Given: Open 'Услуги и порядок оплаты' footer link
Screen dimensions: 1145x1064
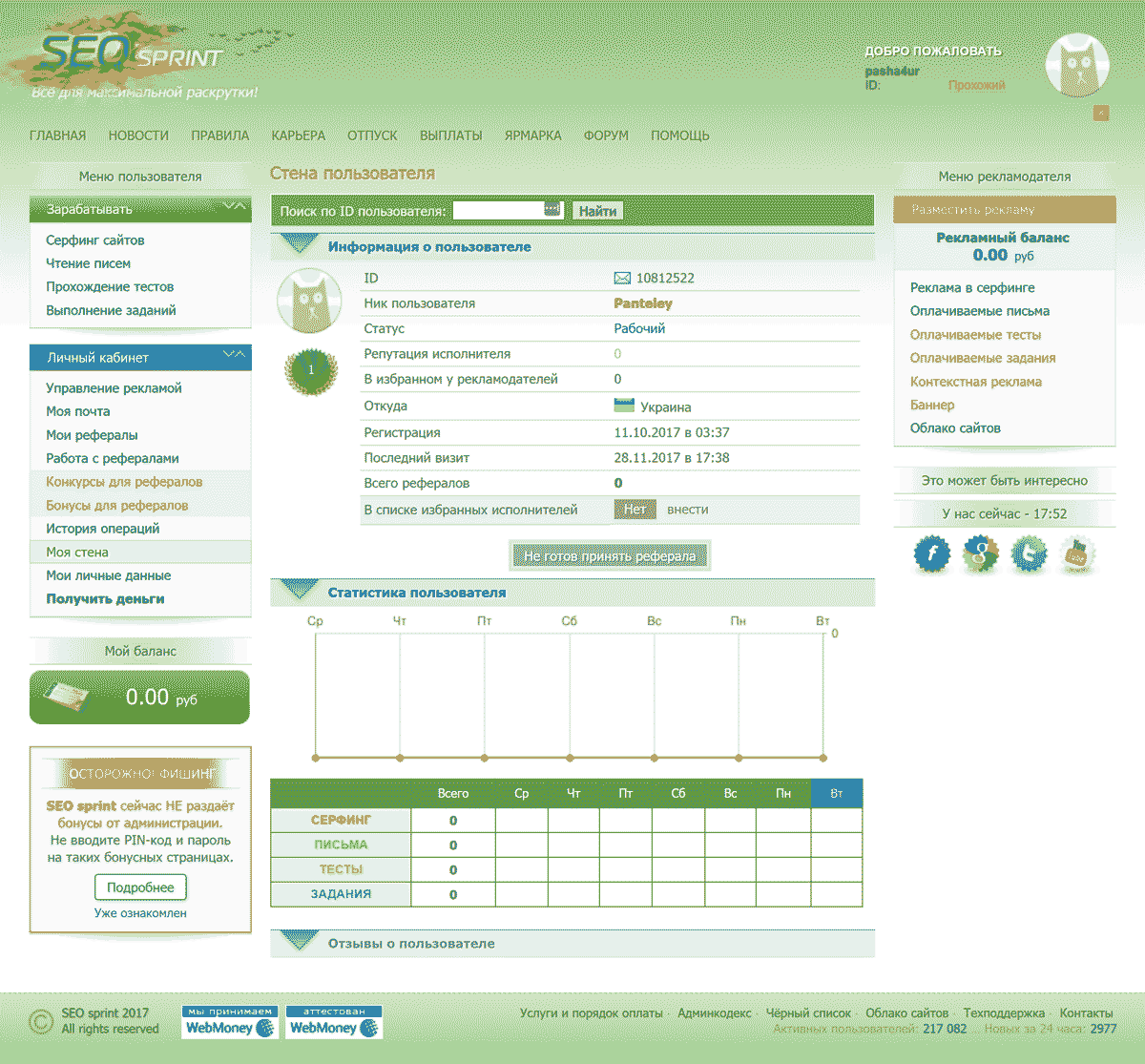Looking at the screenshot, I should 592,1013.
